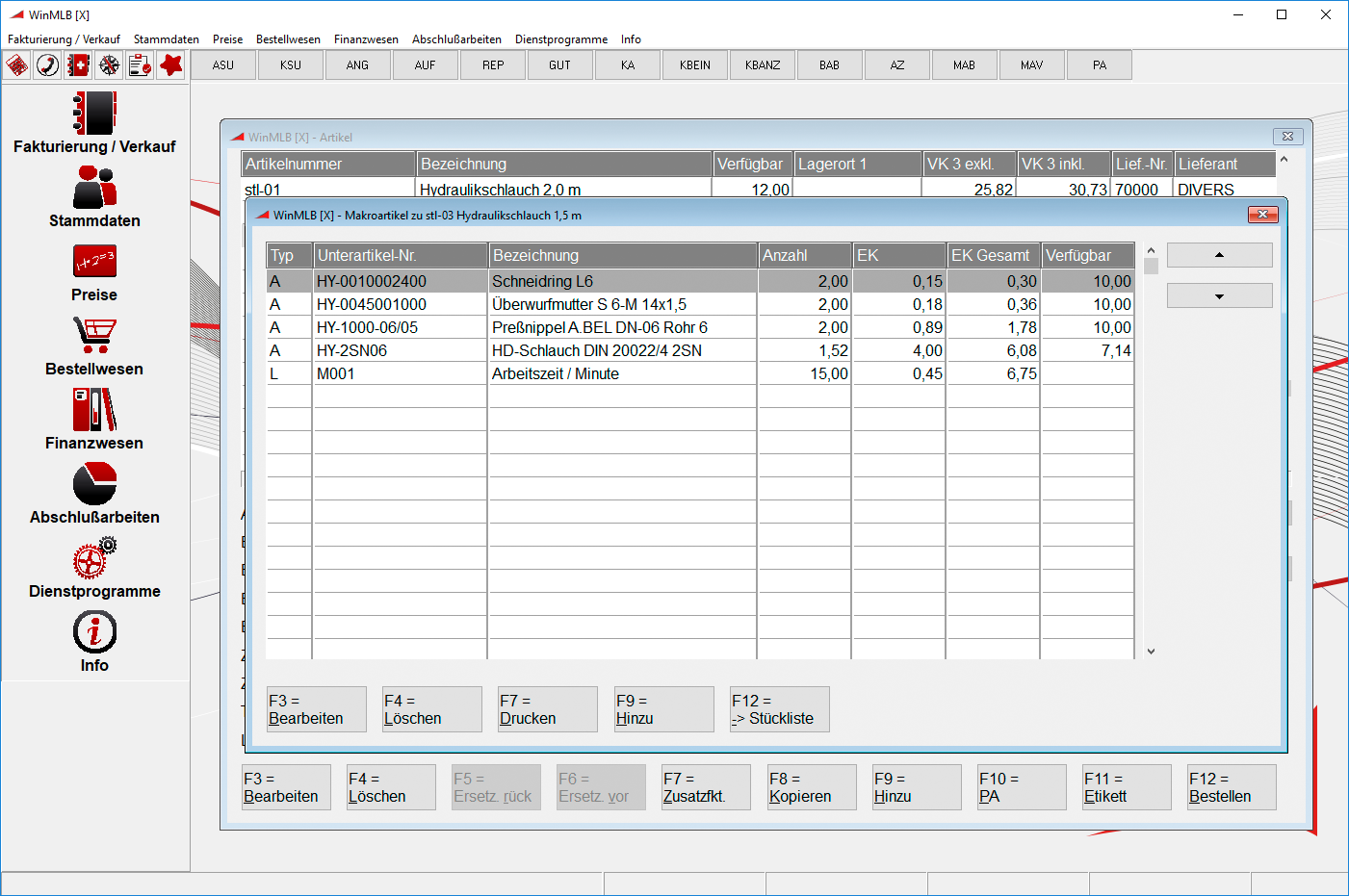Open Fakturierung / Verkauf menu
The image size is (1349, 896).
(64, 39)
